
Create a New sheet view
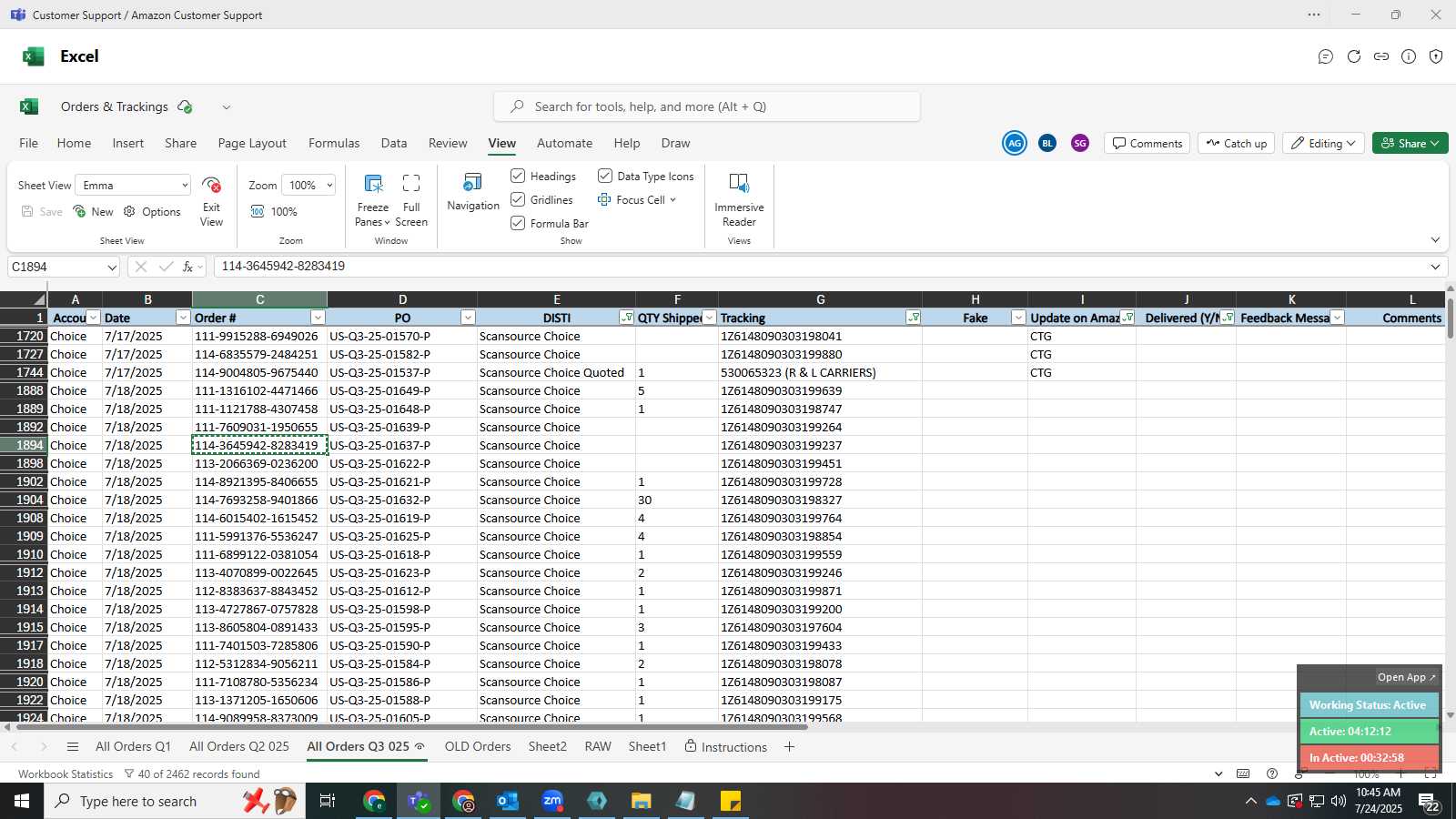coord(93,211)
